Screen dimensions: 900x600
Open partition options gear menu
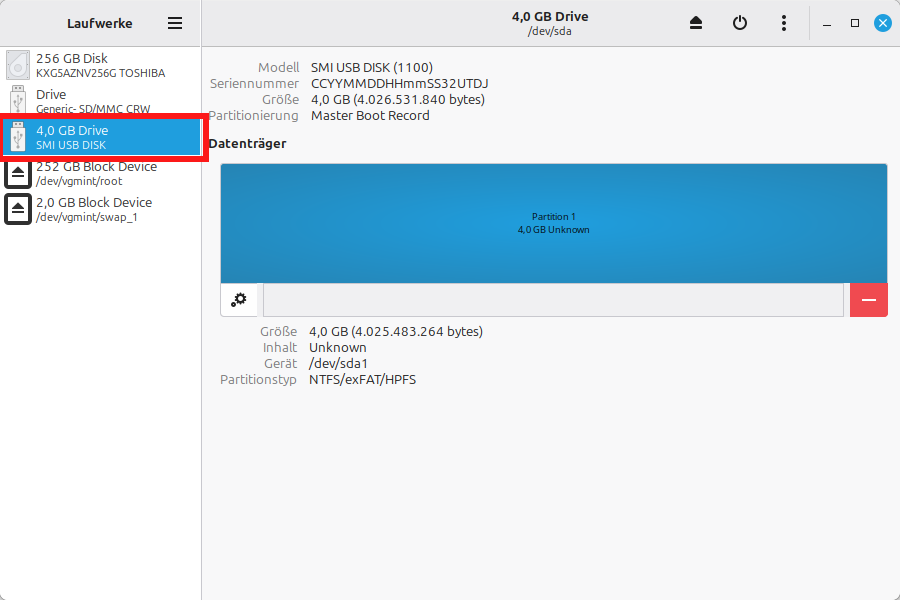pos(239,300)
